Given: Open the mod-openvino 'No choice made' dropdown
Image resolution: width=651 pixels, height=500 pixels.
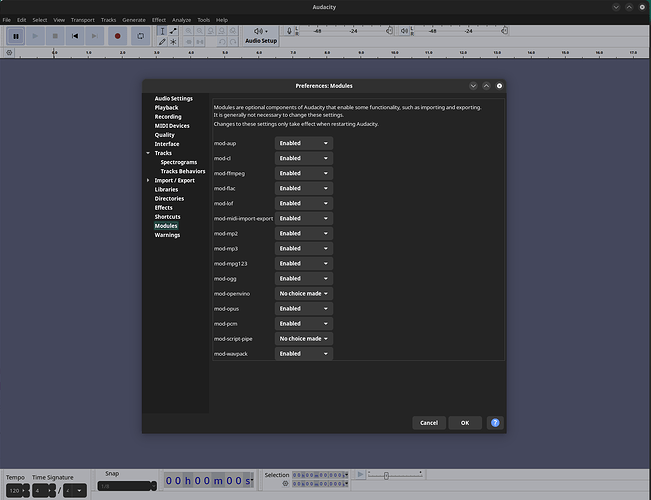Looking at the screenshot, I should 303,294.
